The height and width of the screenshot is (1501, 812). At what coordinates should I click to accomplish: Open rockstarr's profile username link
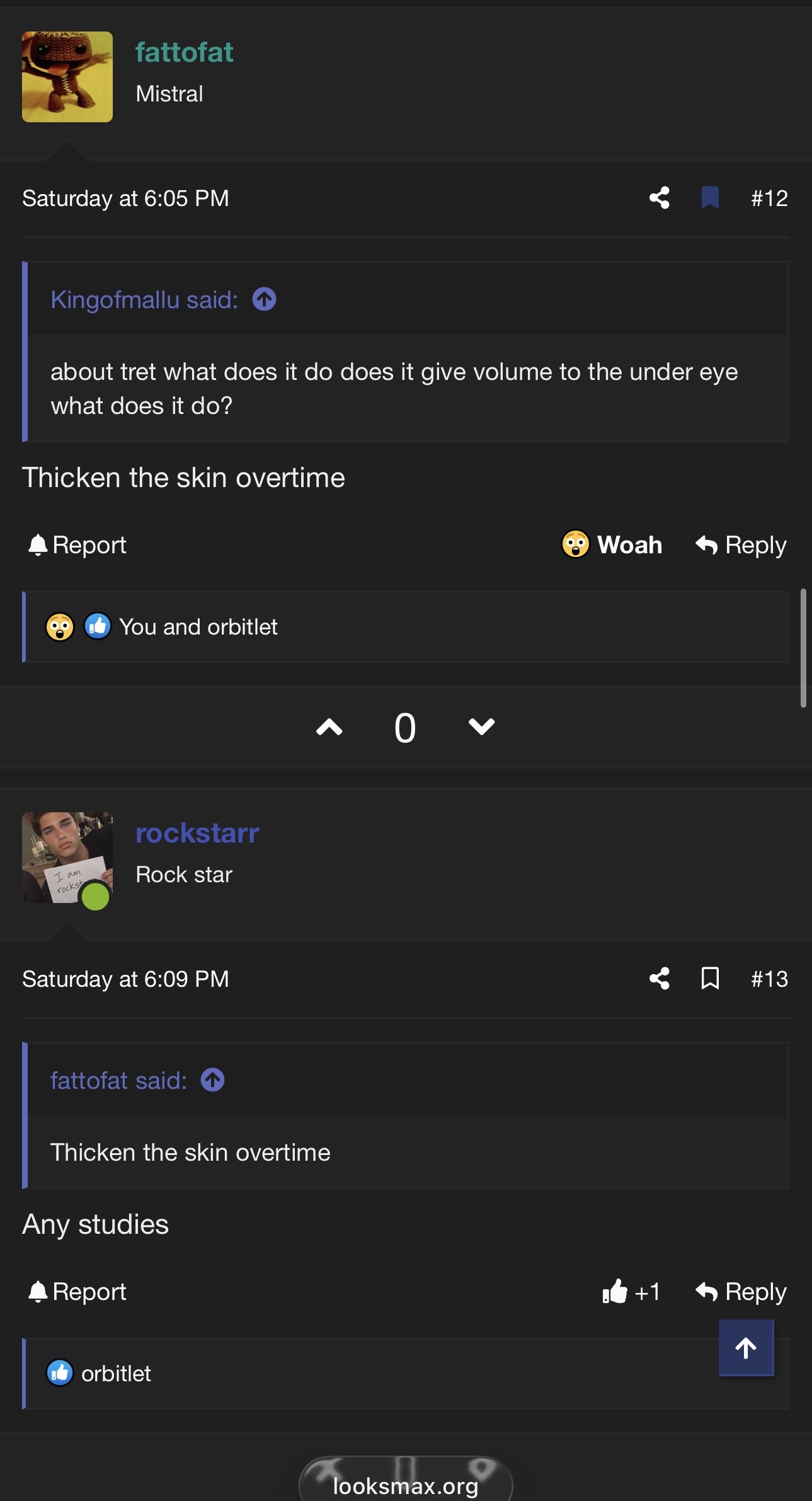197,833
